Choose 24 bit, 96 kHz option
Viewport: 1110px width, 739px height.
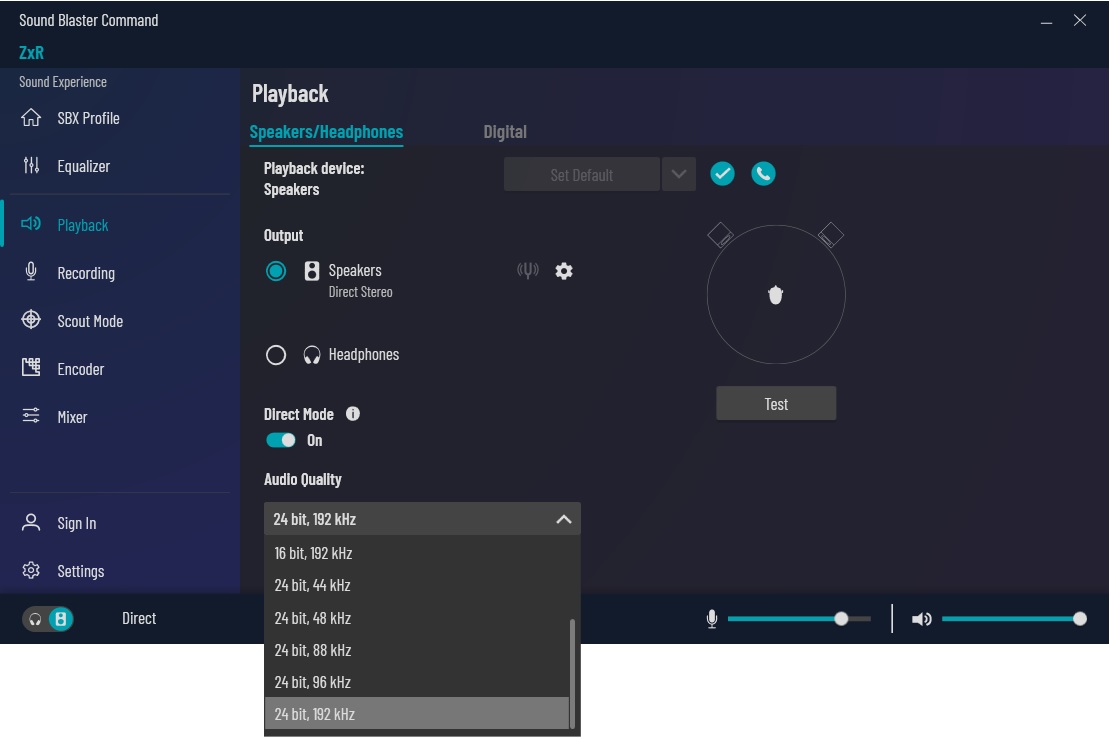pyautogui.click(x=313, y=682)
